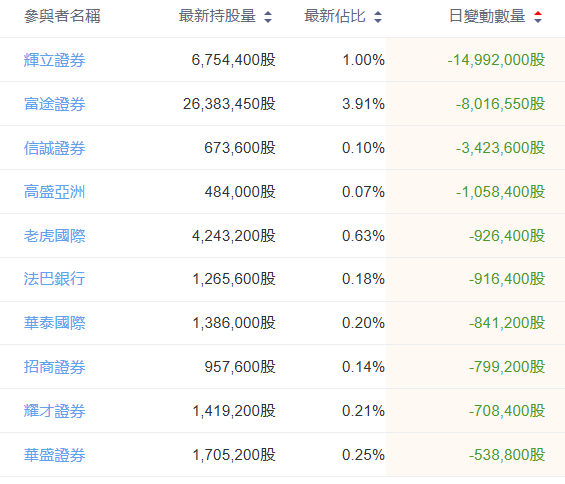Screen dimensions: 565x484
Task: Select the daily change -8,016,550股
Action: pos(501,104)
